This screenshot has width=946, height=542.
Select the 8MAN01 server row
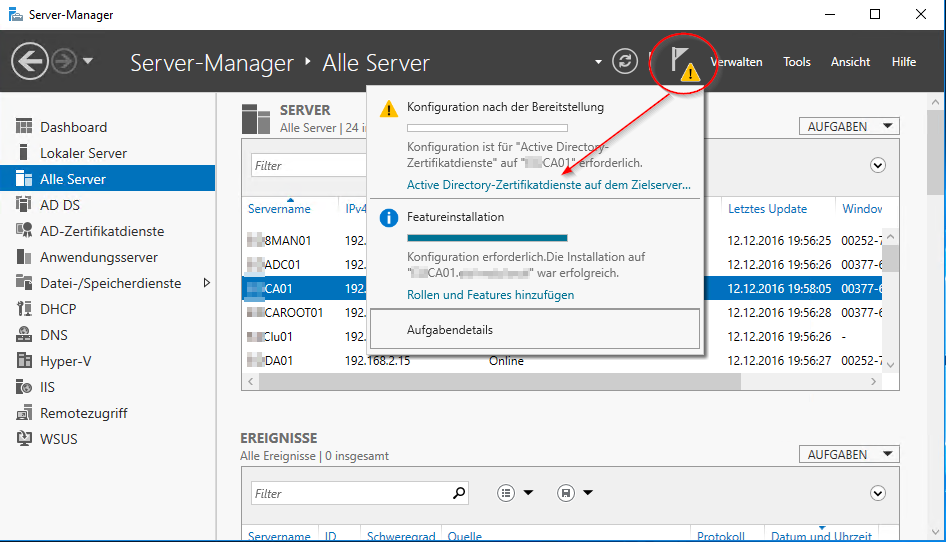[561, 240]
